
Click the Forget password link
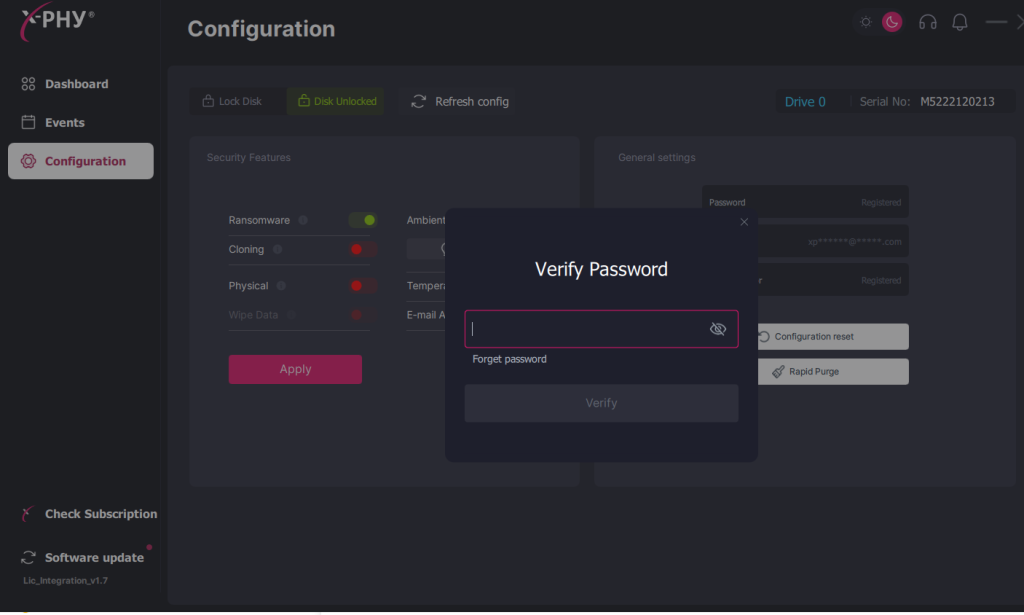point(509,359)
